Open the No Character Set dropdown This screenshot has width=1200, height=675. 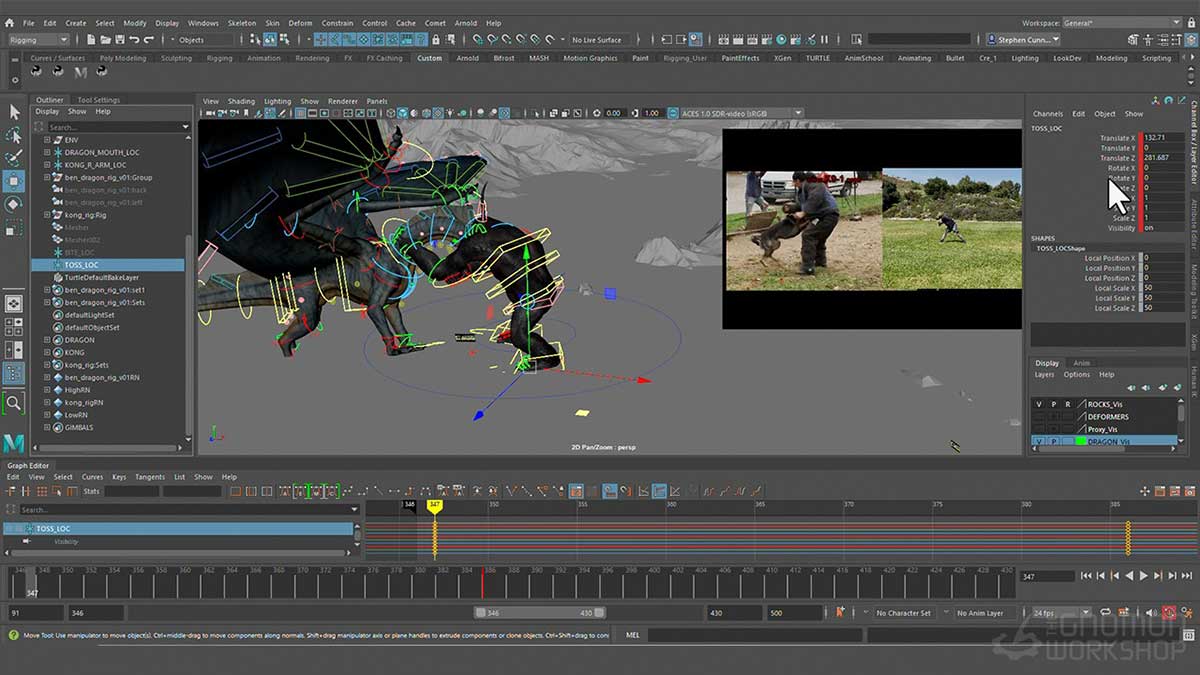click(x=905, y=612)
